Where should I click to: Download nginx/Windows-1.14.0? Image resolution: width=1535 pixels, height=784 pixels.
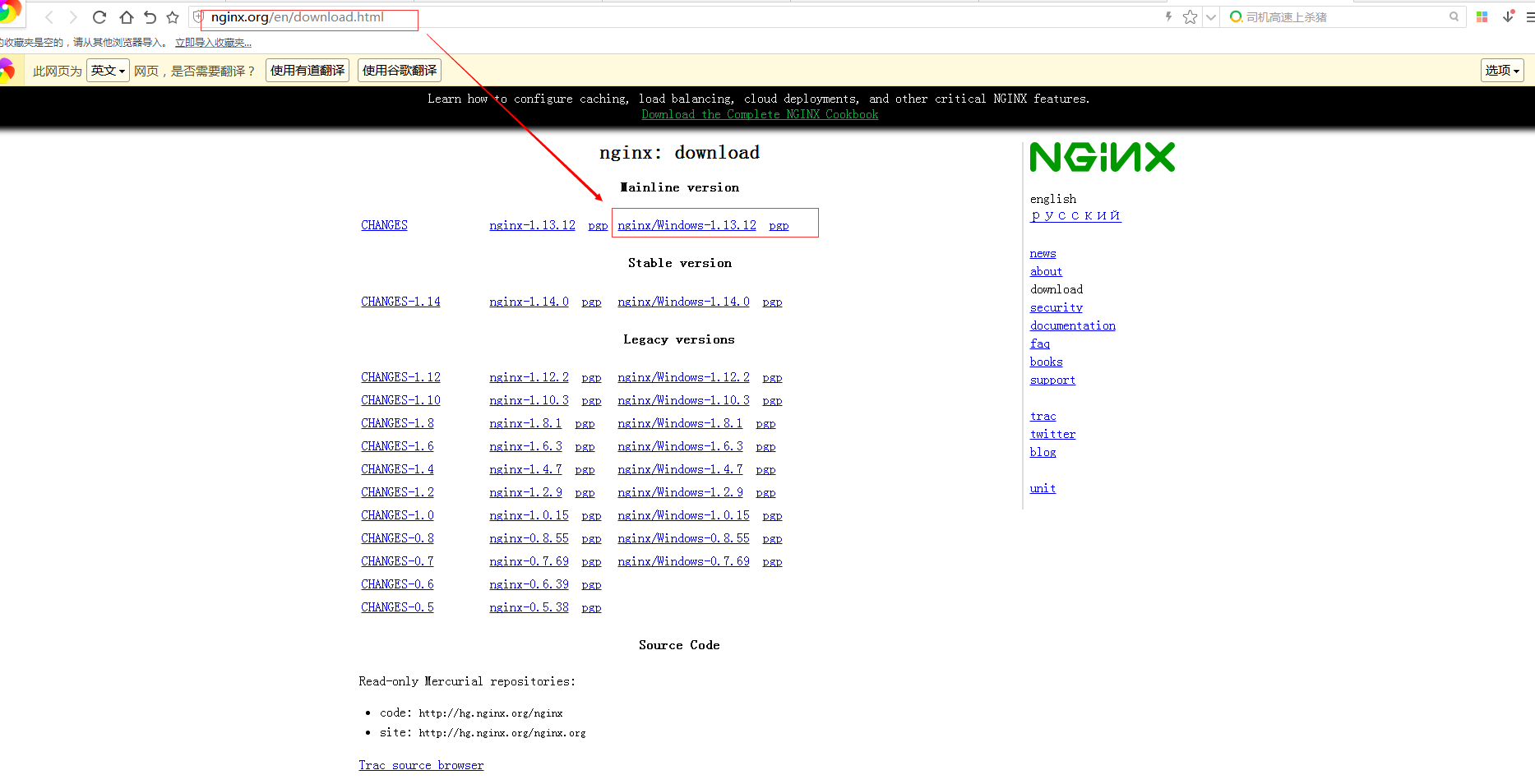tap(683, 302)
